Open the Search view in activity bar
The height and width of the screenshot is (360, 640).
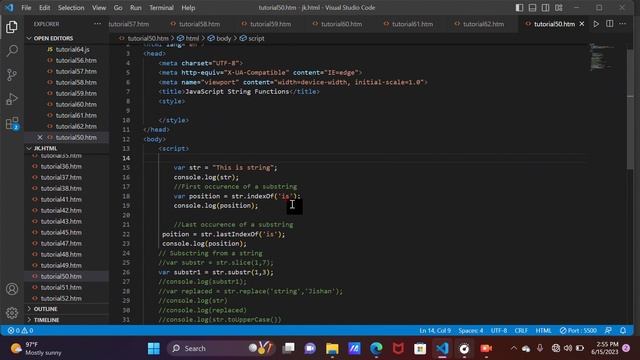coord(12,51)
